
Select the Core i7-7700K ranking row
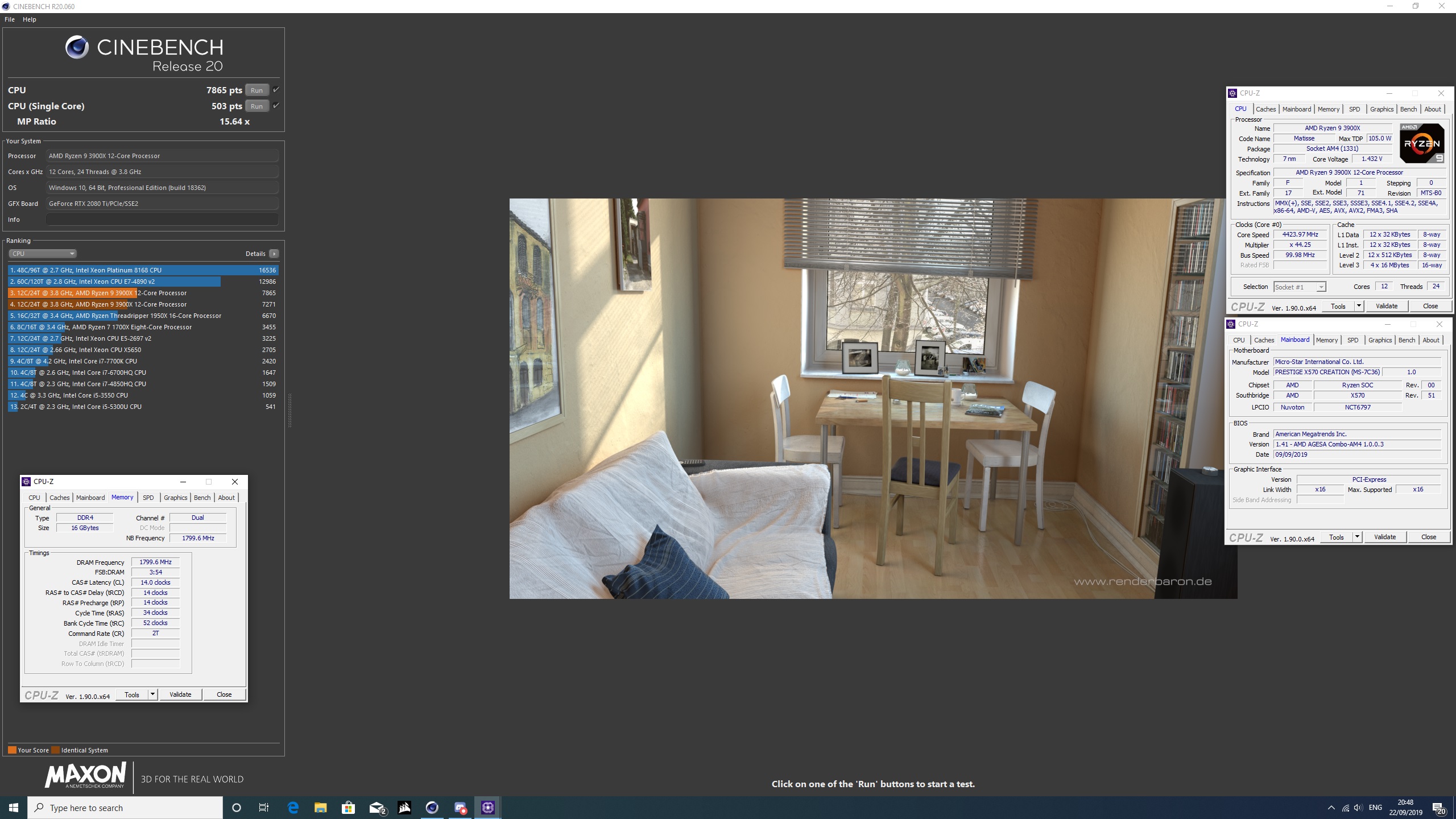[143, 361]
